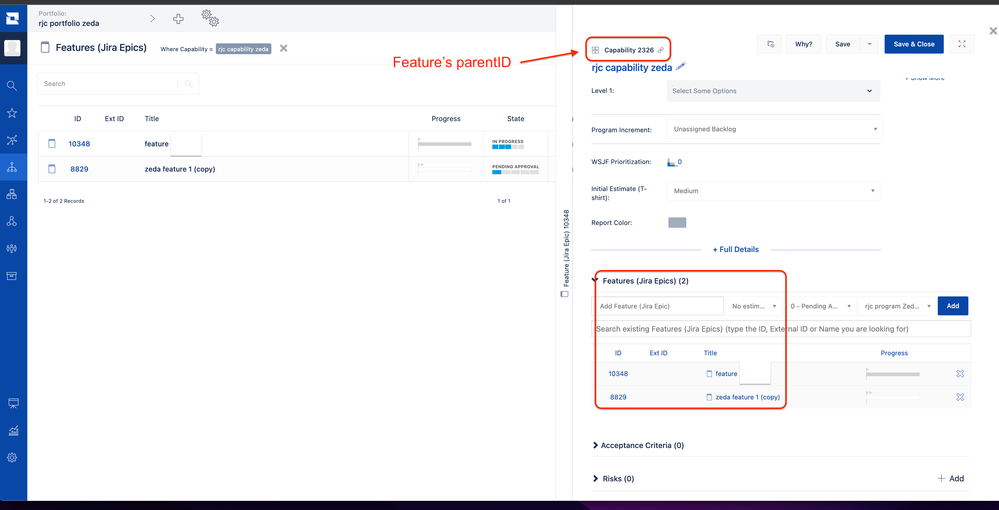Click the plus icon next to portfolio
The image size is (999, 510).
pyautogui.click(x=178, y=19)
